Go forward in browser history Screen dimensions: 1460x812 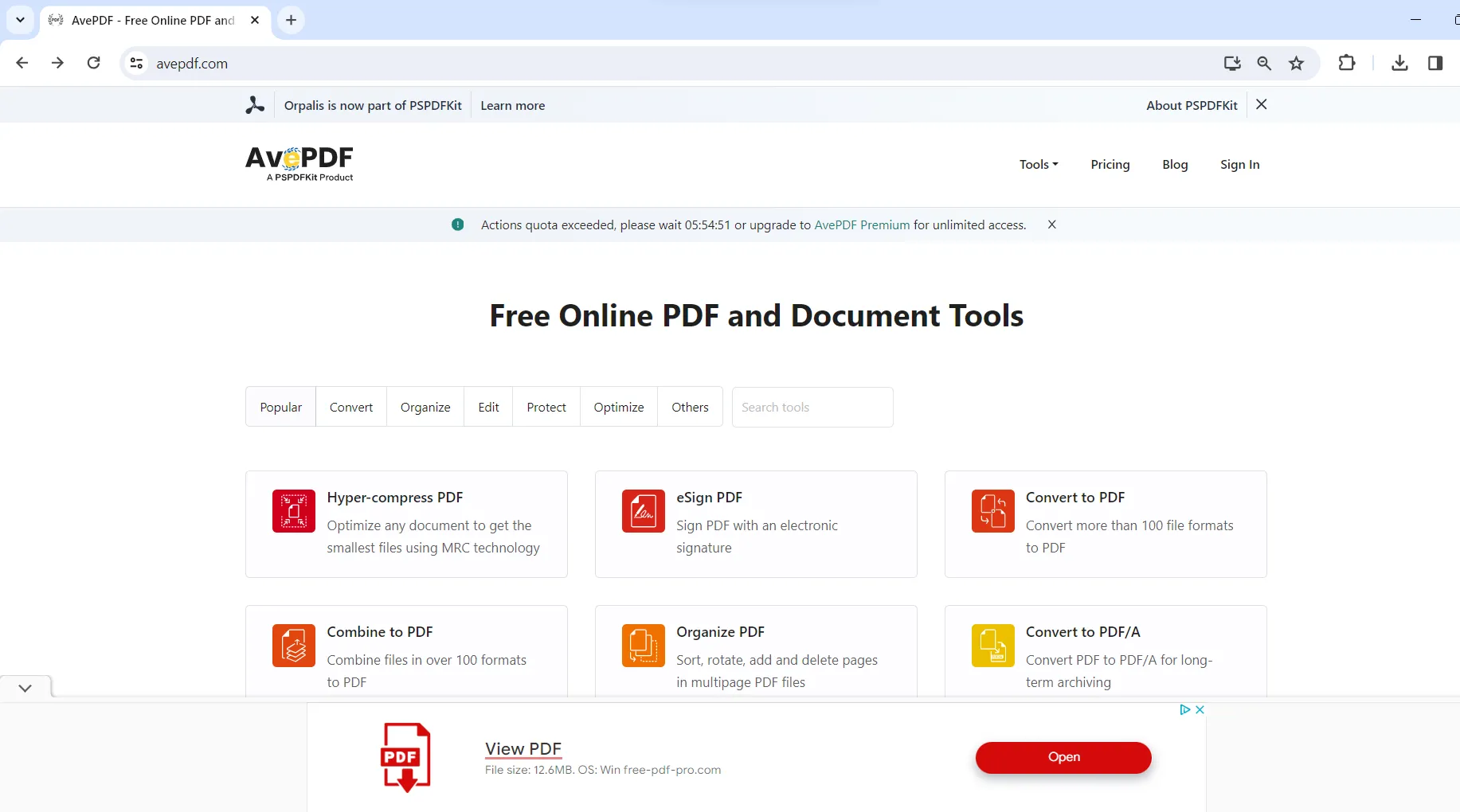coord(57,63)
